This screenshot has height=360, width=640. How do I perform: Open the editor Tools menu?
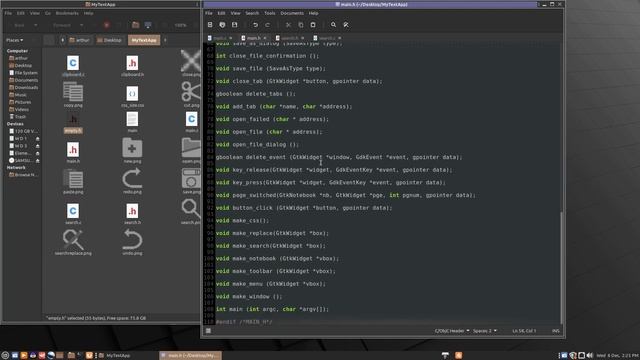click(x=270, y=13)
